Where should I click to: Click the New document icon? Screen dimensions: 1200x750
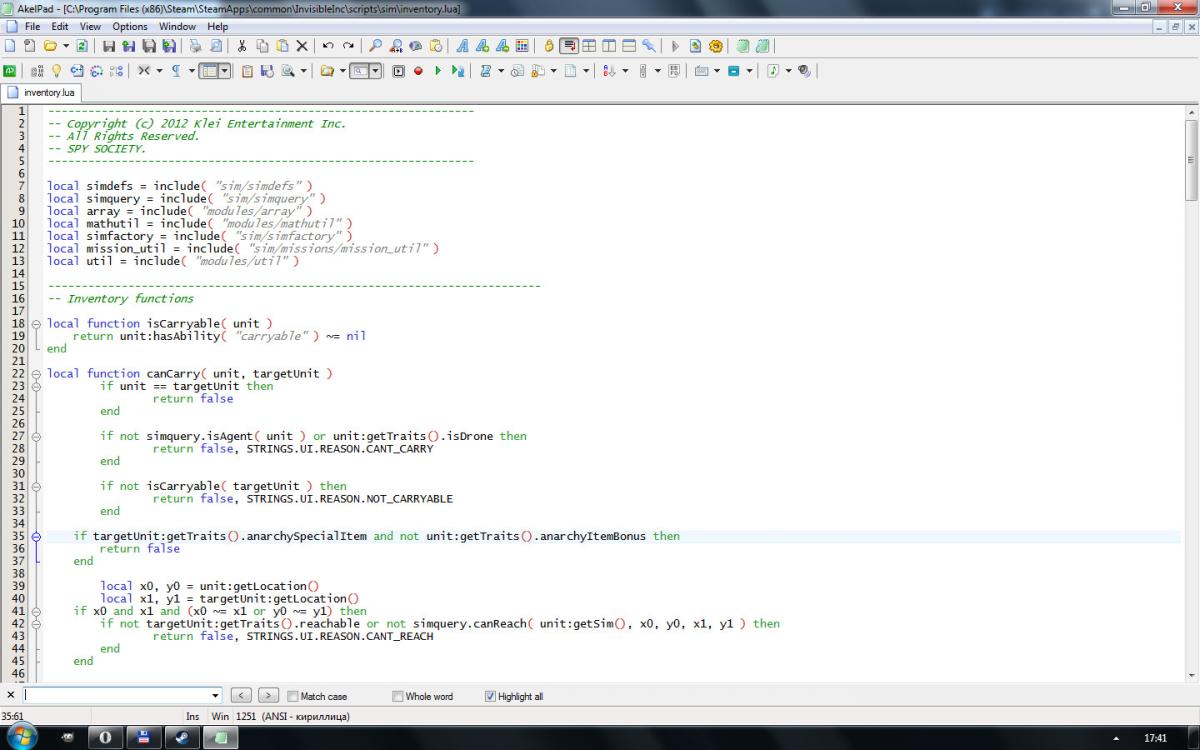10,46
